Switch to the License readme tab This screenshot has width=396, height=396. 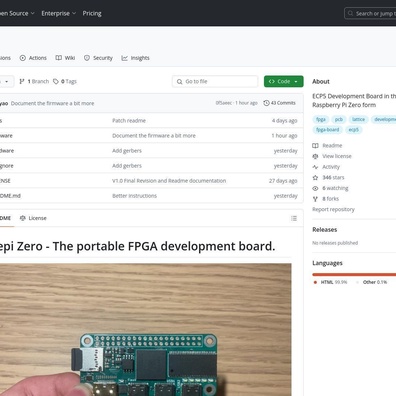pos(33,218)
